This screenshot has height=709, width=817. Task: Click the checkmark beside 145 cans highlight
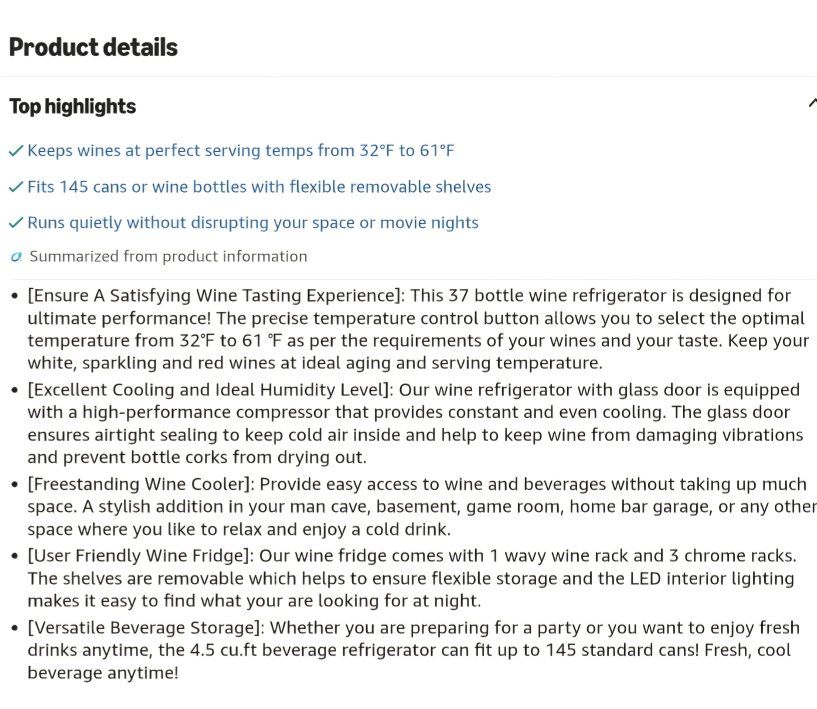coord(16,187)
